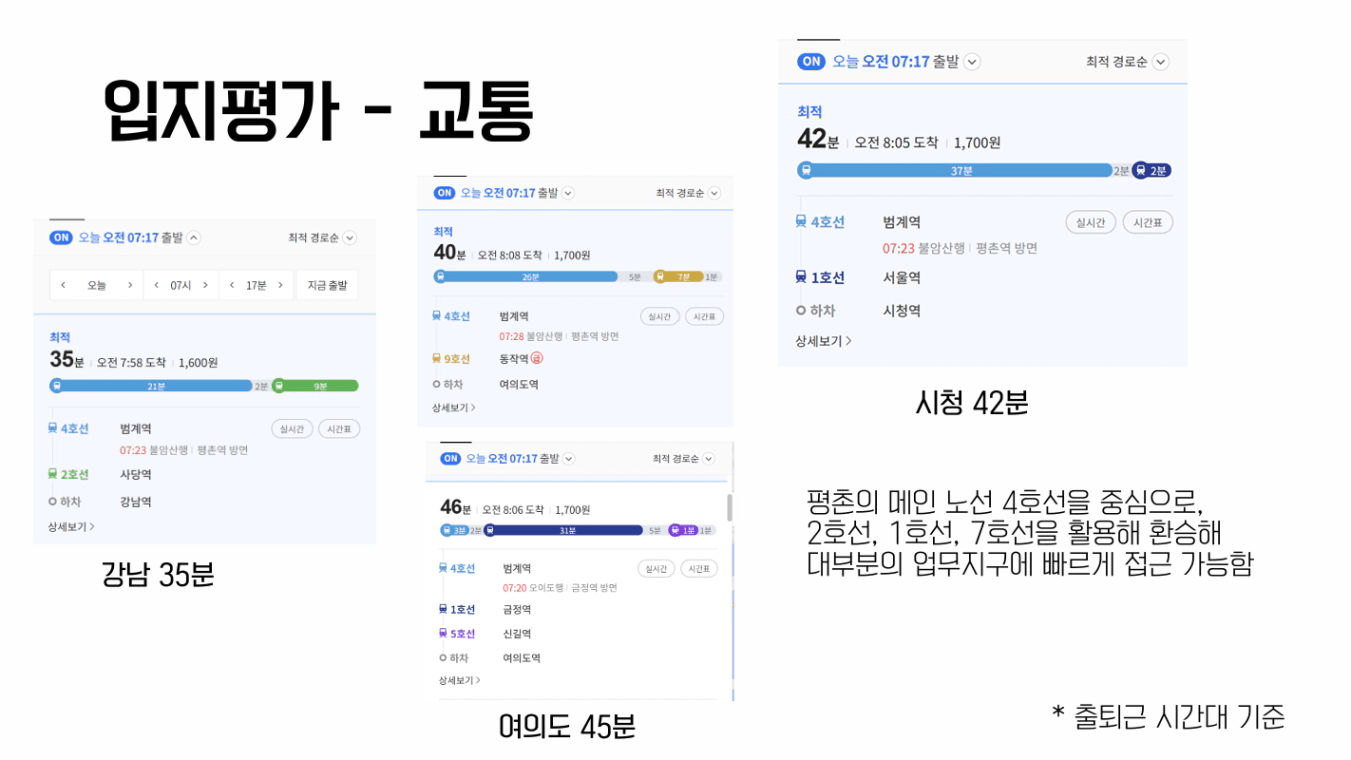Click the navy 1호선 train icon beside 금정역
Viewport: 1351px width, 760px height.
pos(443,609)
